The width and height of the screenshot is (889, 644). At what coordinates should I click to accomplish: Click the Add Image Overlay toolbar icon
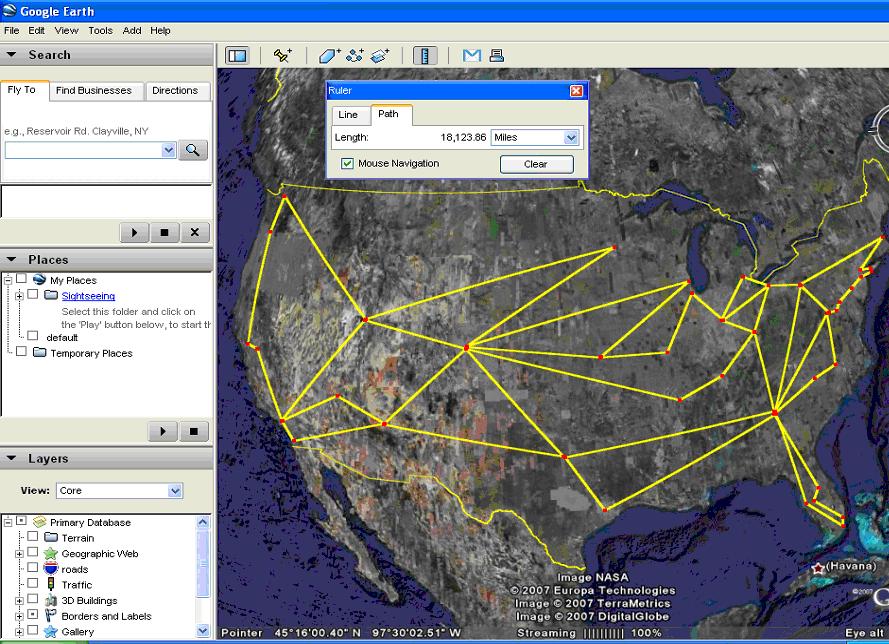[x=380, y=56]
